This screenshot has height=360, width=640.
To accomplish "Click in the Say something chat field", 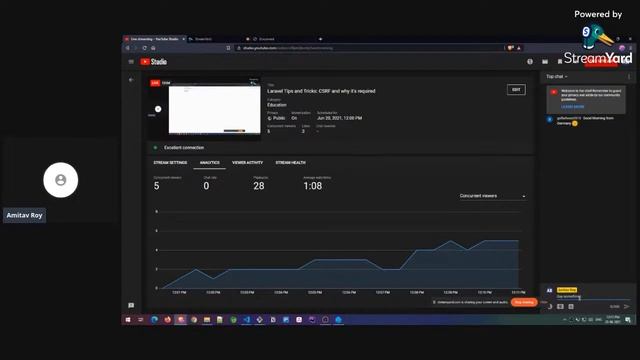I will click(x=593, y=297).
